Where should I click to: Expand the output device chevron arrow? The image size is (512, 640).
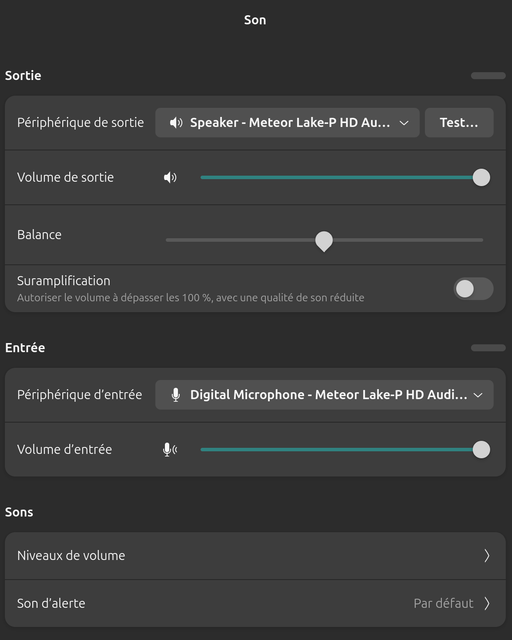coord(404,123)
